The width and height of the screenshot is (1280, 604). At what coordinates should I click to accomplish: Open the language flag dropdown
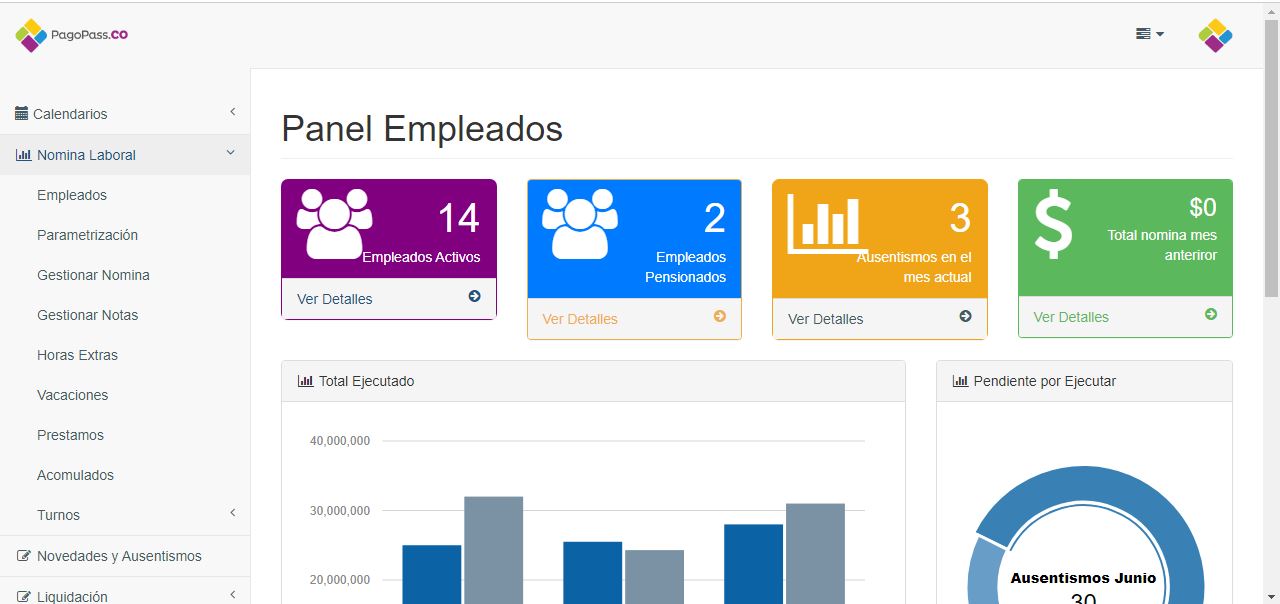point(1149,34)
